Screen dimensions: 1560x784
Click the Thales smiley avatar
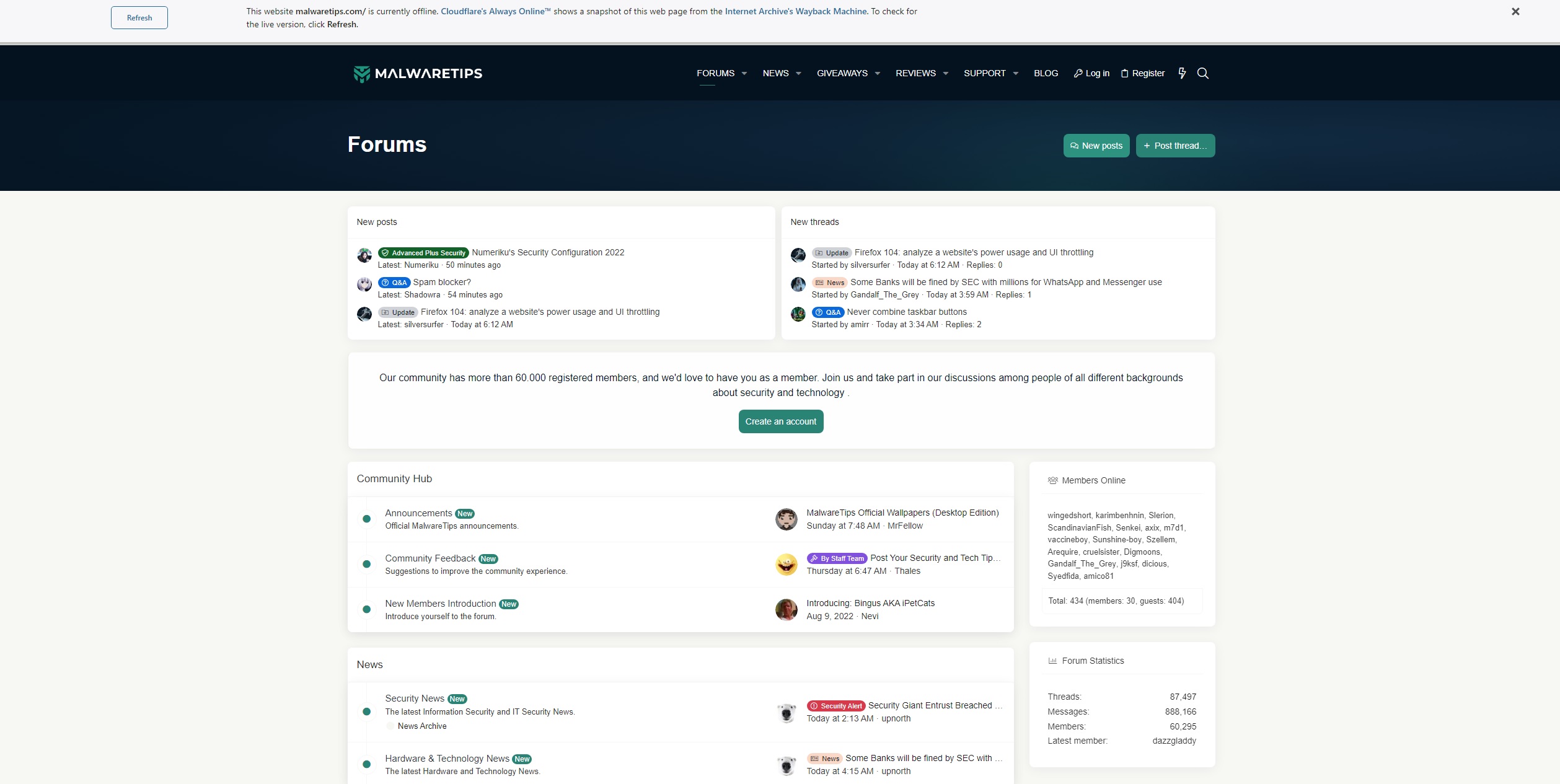point(786,565)
